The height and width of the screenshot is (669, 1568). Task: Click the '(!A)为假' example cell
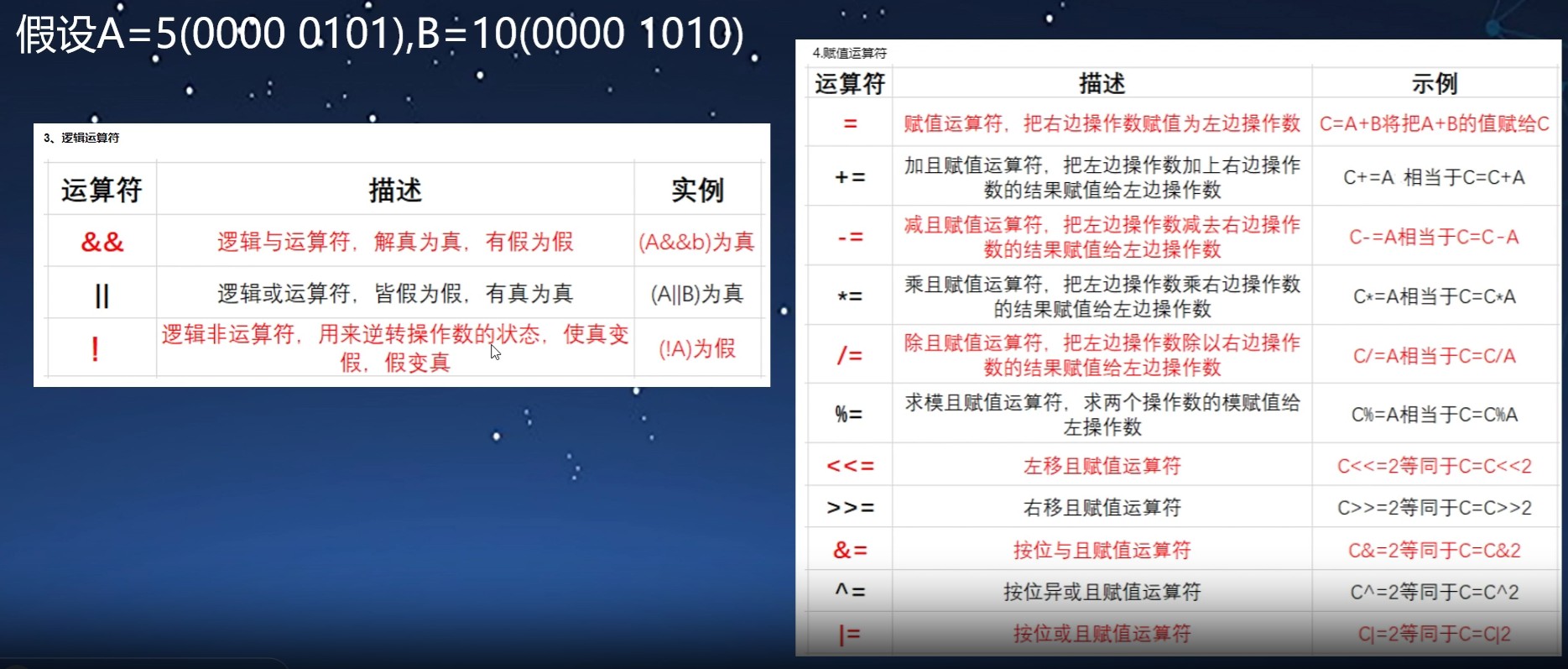697,348
